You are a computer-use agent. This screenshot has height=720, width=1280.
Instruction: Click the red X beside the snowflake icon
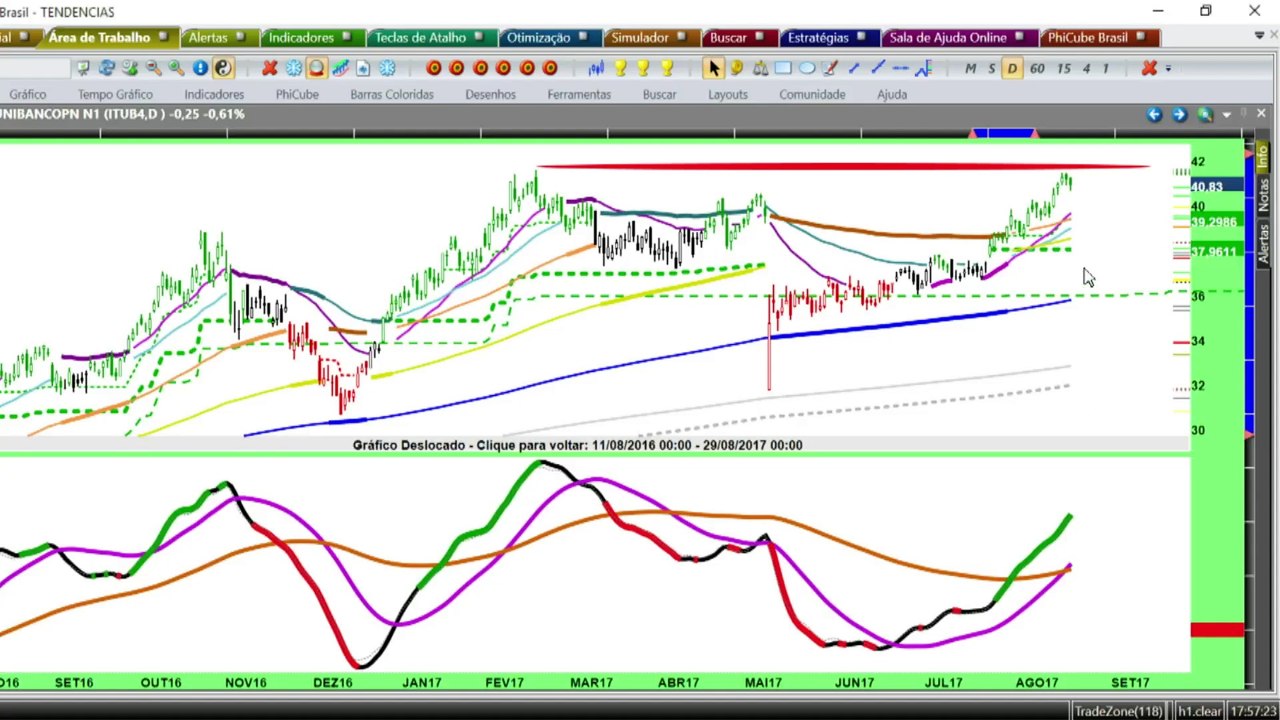270,68
